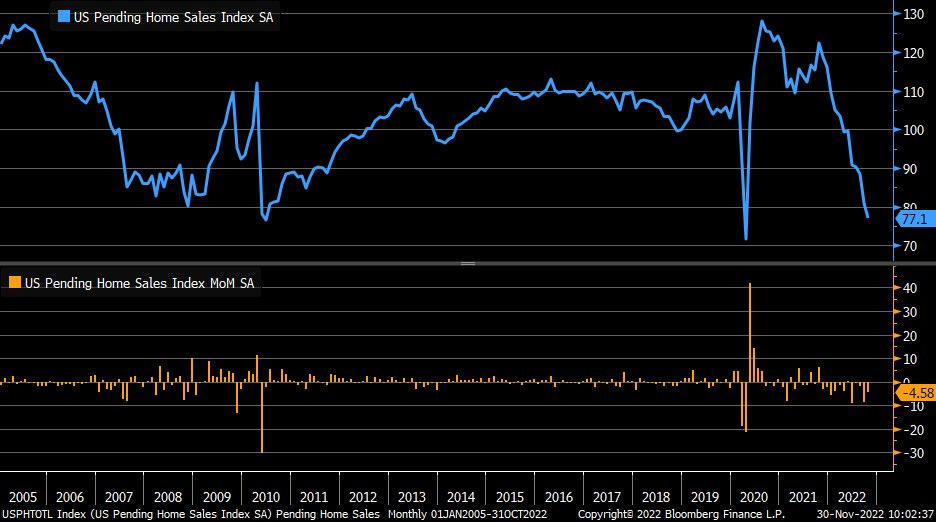Screen dimensions: 936x522
Task: Click the orange MoM SA legend swatch
Action: pyautogui.click(x=15, y=283)
